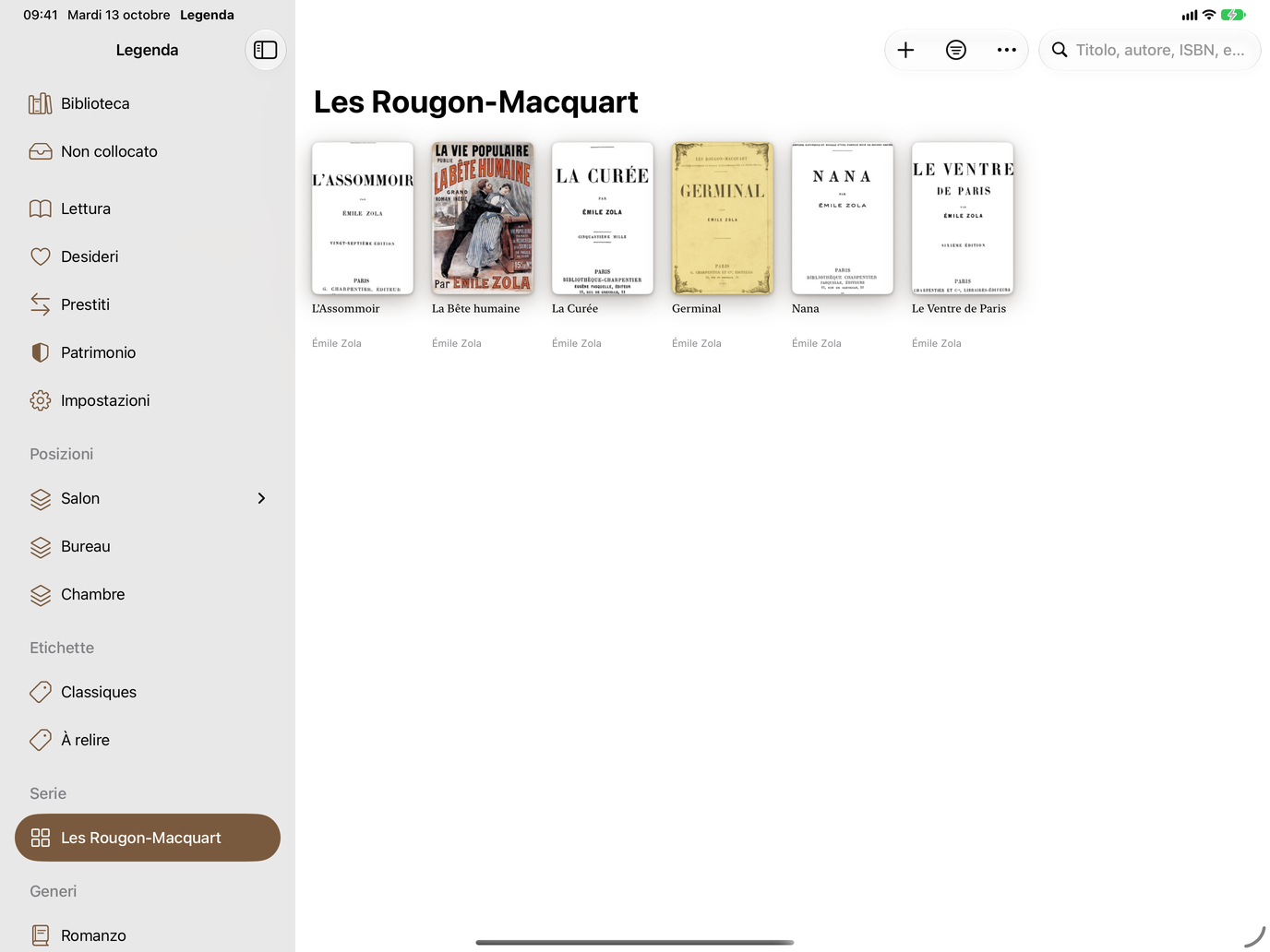Open the sort and filter options icon

pyautogui.click(x=956, y=50)
